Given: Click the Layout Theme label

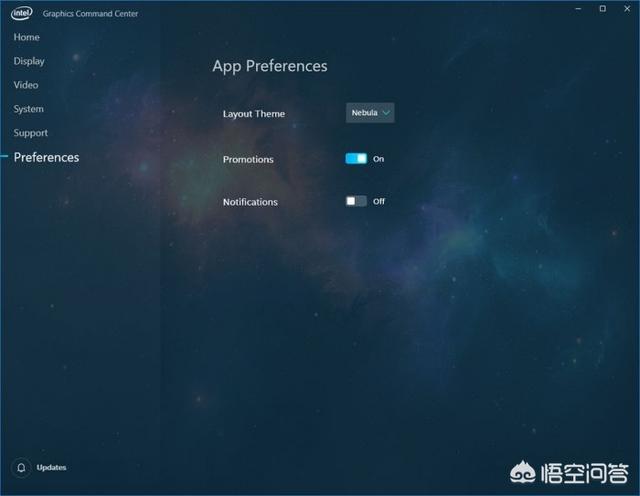Looking at the screenshot, I should coord(254,114).
